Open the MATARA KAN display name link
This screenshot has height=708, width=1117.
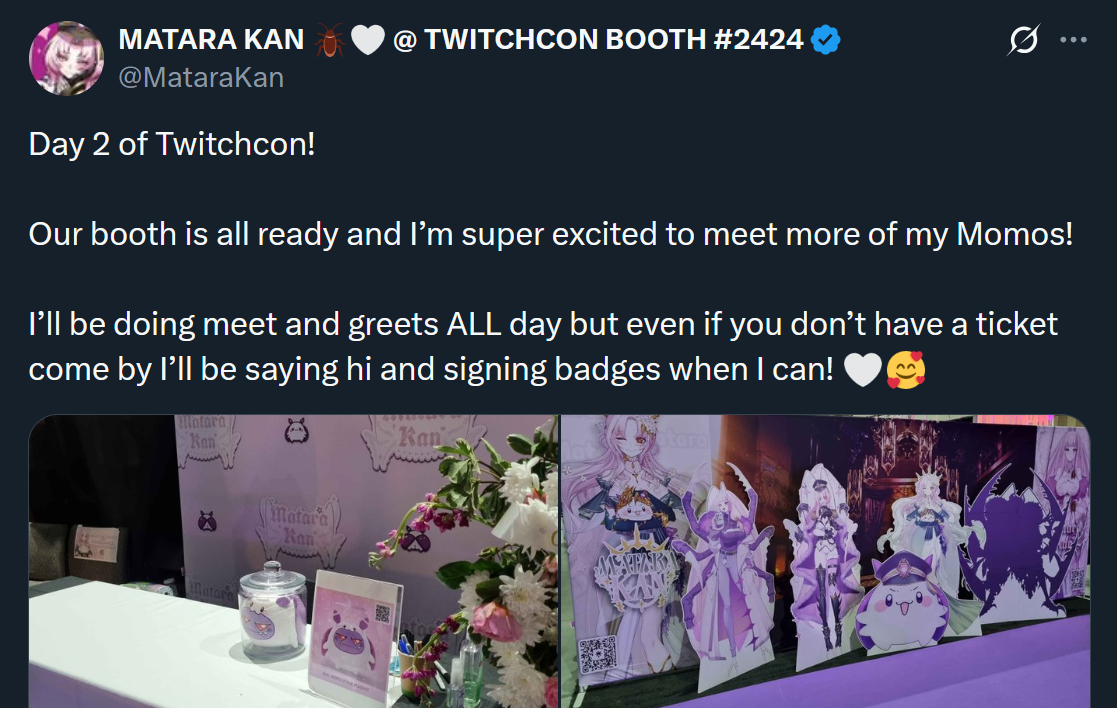click(212, 40)
